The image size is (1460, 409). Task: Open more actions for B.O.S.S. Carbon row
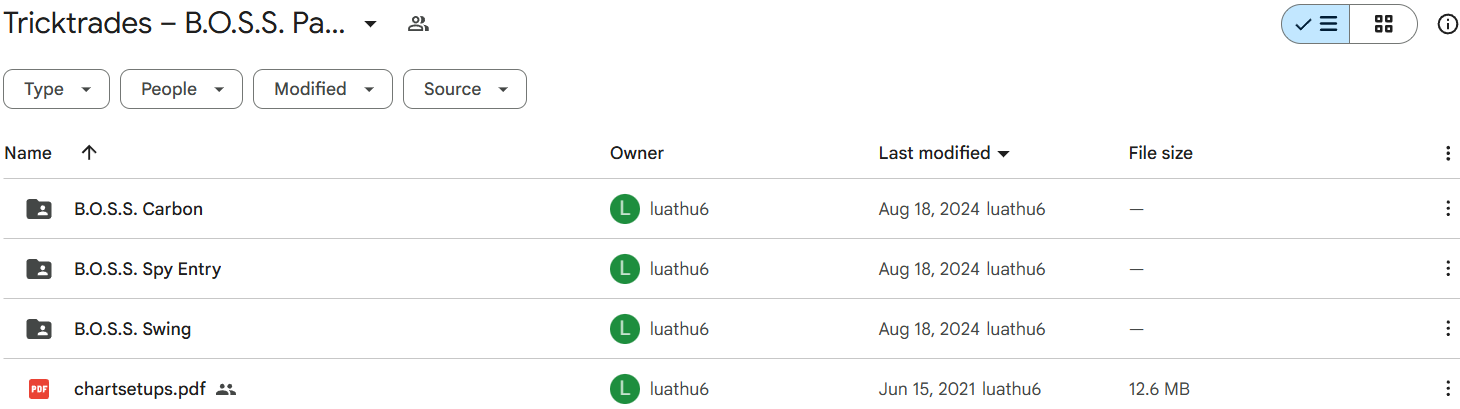(1447, 209)
